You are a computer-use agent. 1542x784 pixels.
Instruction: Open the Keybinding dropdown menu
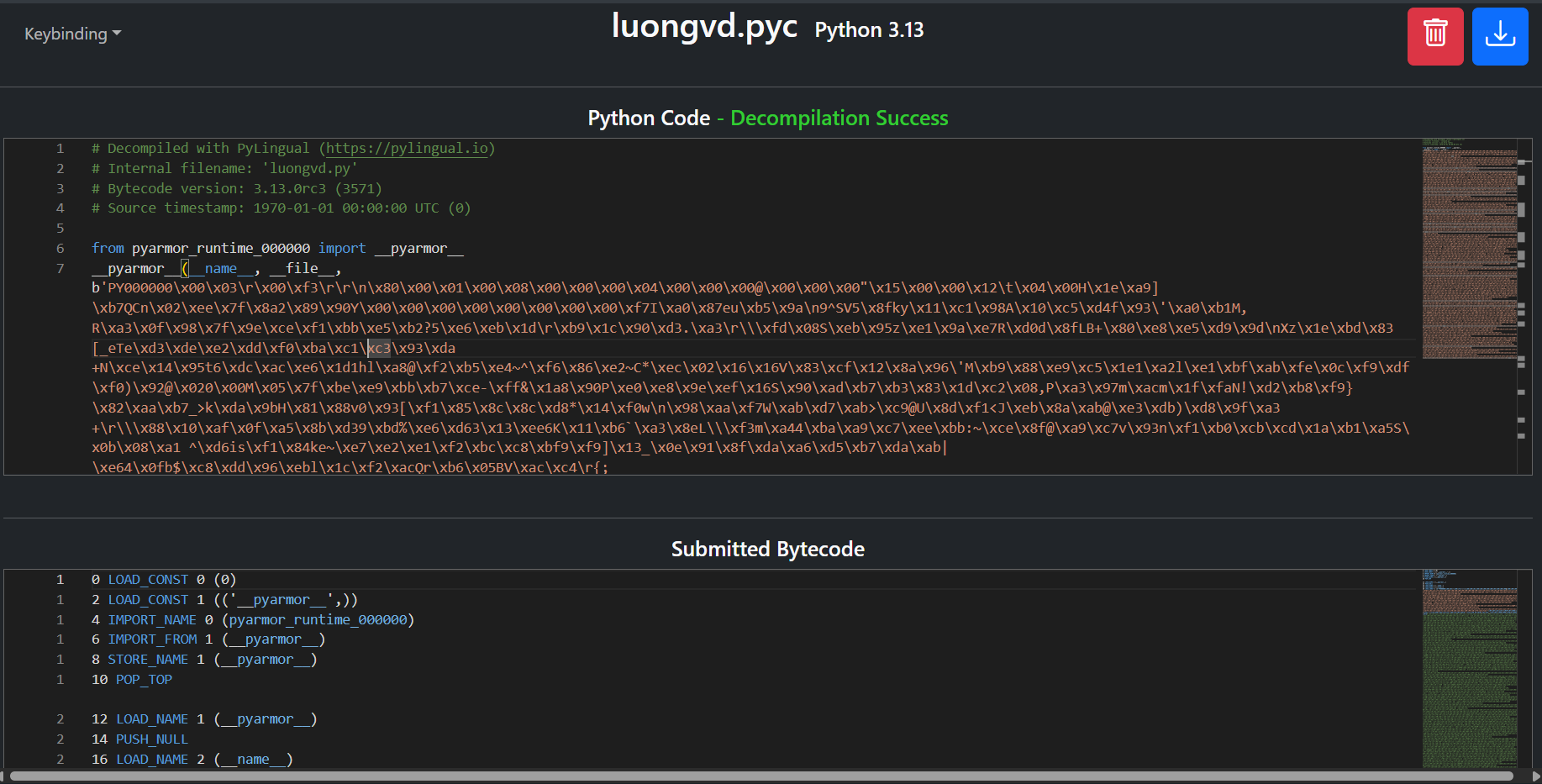click(x=72, y=34)
